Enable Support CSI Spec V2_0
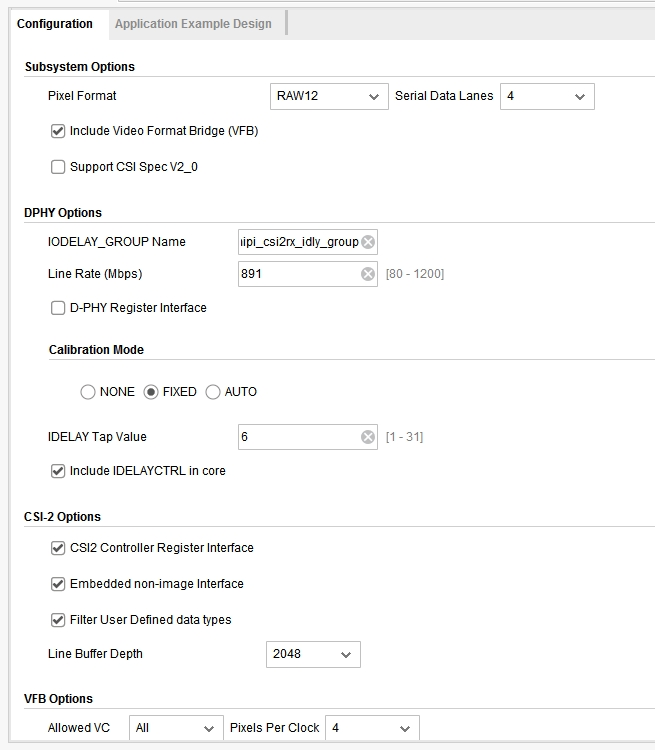This screenshot has width=655, height=750. tap(58, 167)
